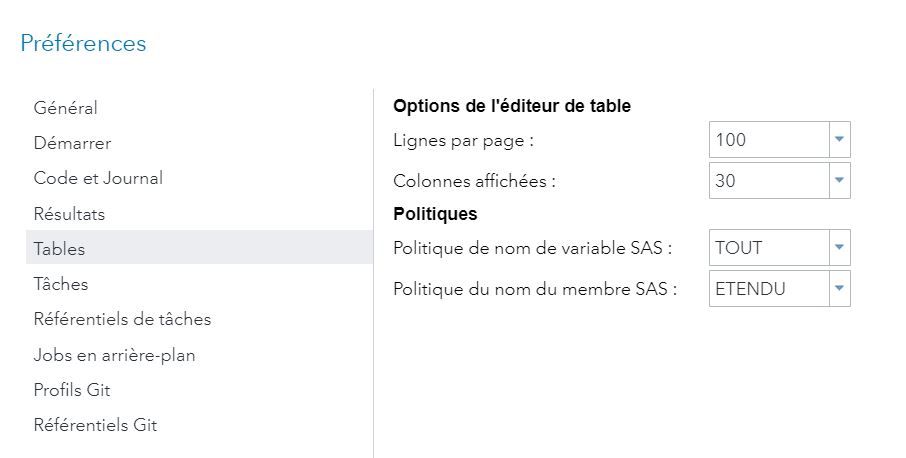The width and height of the screenshot is (906, 458).
Task: Select Jobs en arrière-plan category
Action: [x=114, y=355]
